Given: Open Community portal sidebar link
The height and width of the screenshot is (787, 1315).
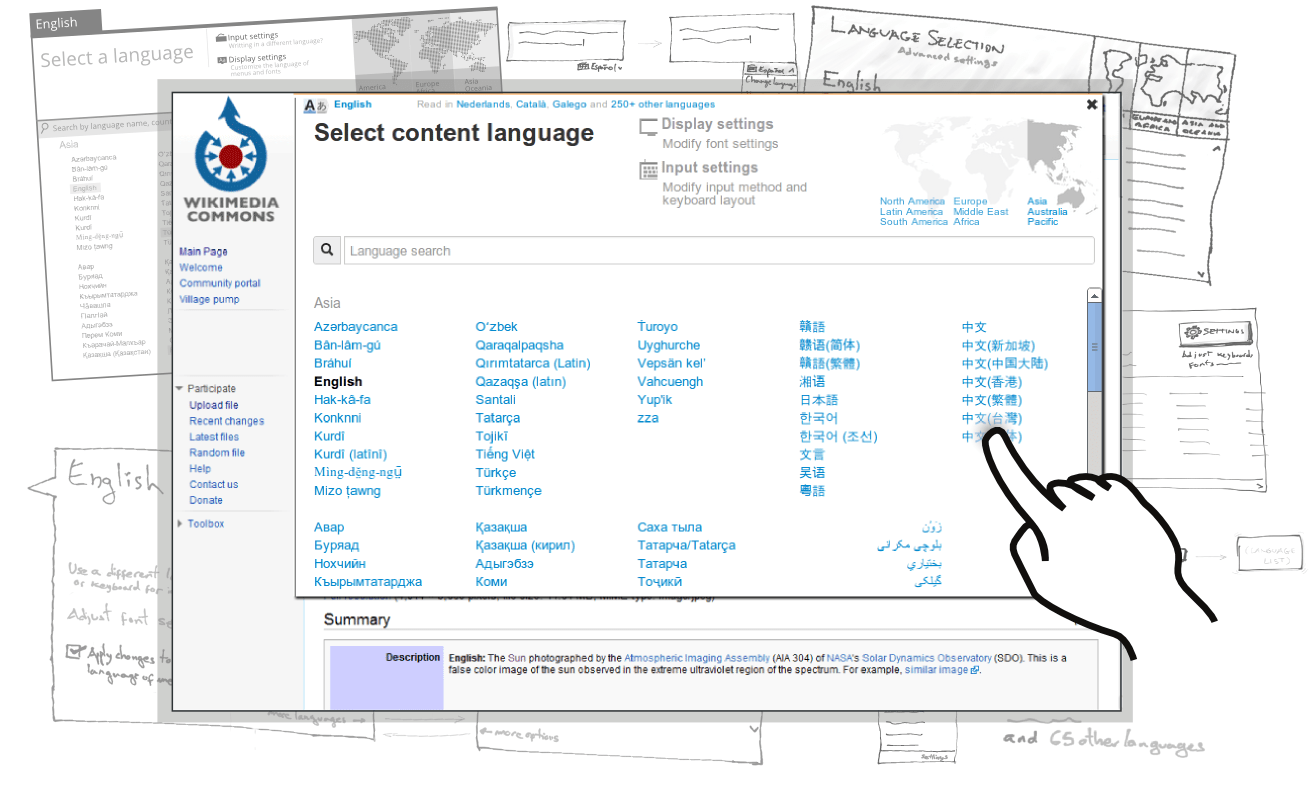Looking at the screenshot, I should coord(220,283).
